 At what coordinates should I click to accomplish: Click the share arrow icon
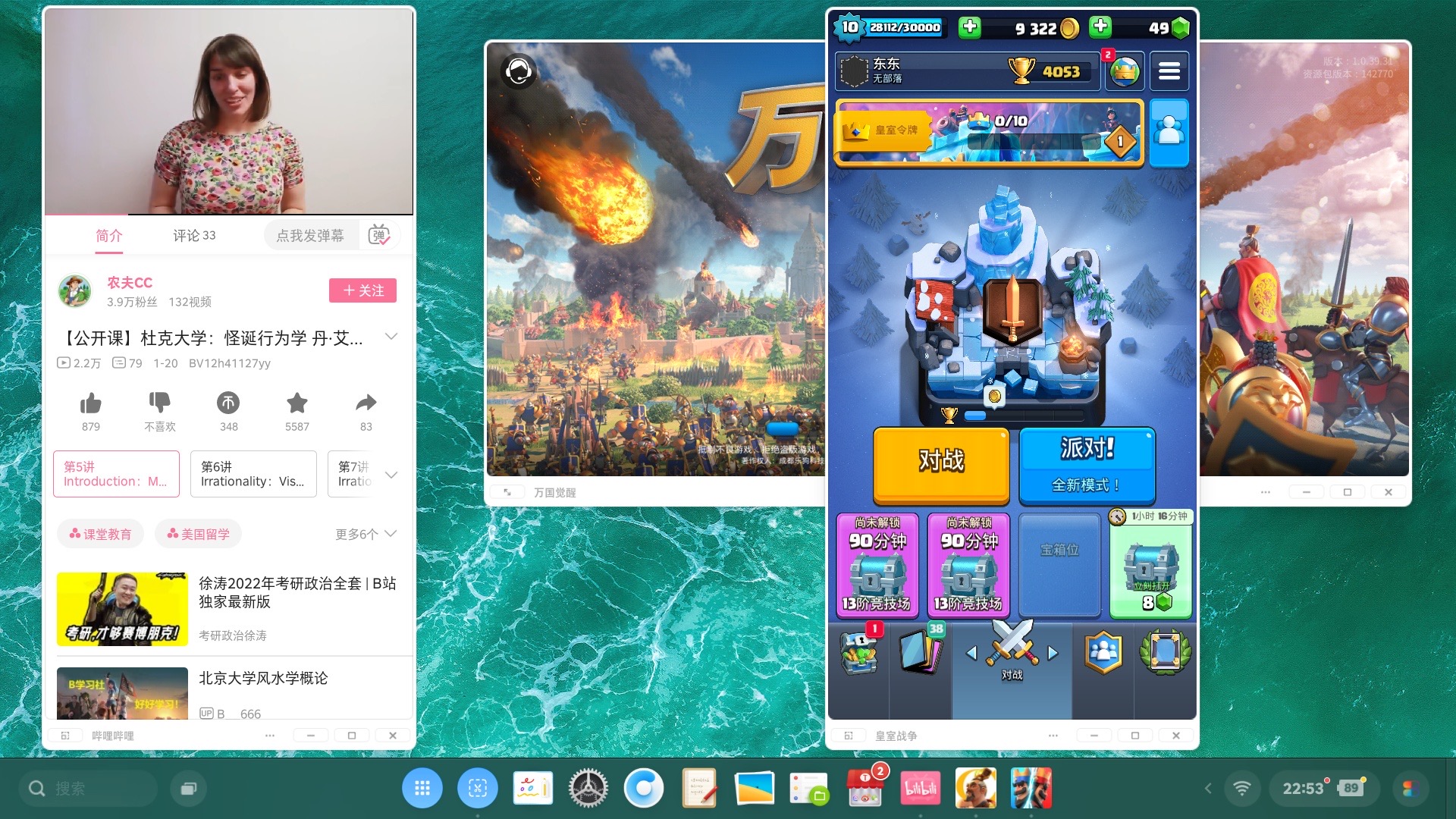tap(366, 403)
